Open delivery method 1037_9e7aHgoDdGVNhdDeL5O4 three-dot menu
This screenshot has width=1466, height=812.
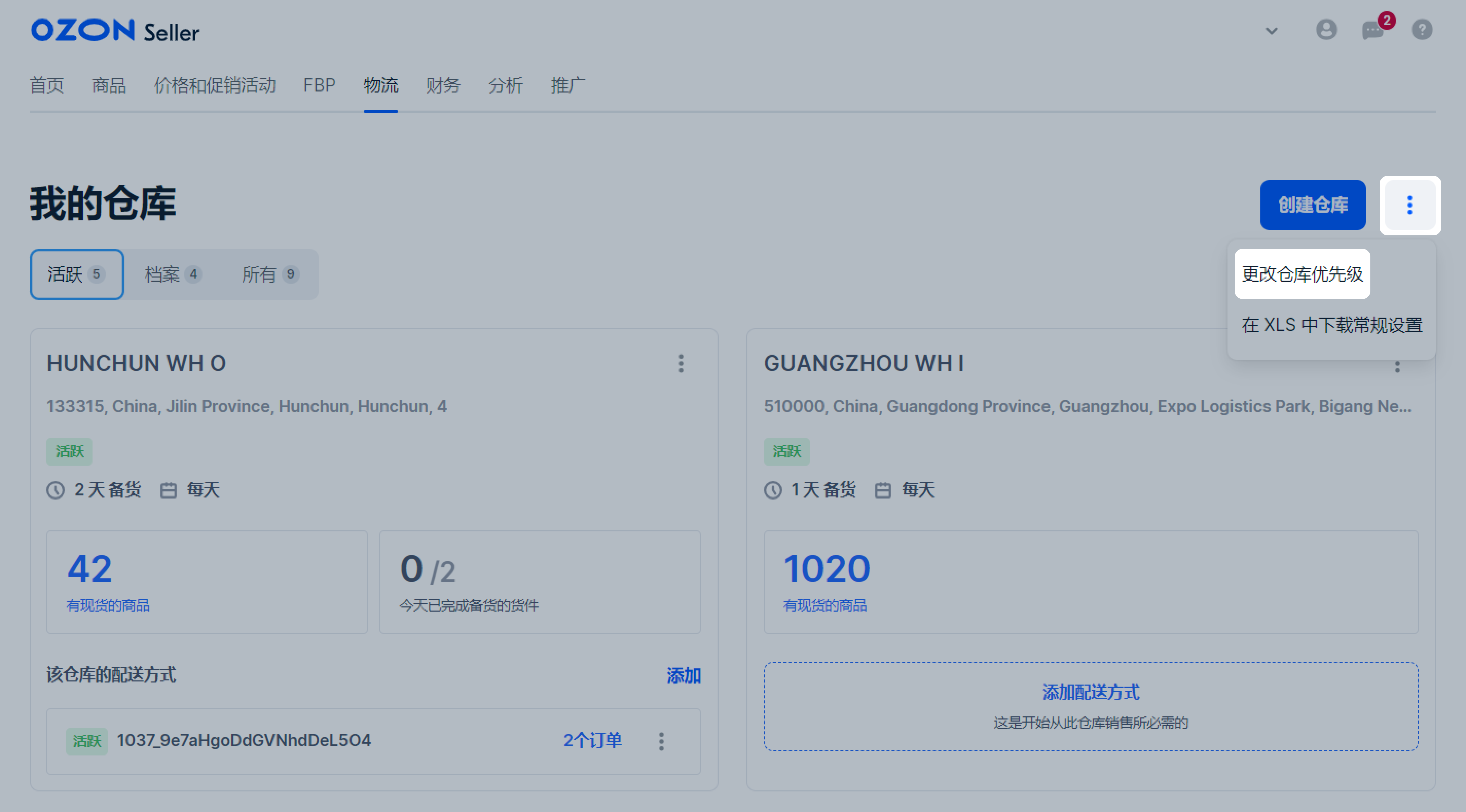pos(661,741)
